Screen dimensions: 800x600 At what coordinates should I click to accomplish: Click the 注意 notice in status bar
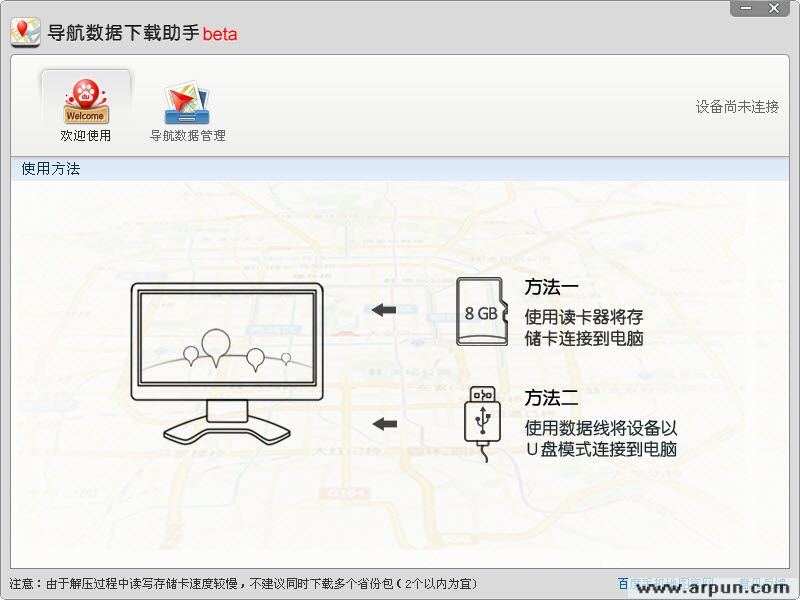(x=243, y=583)
